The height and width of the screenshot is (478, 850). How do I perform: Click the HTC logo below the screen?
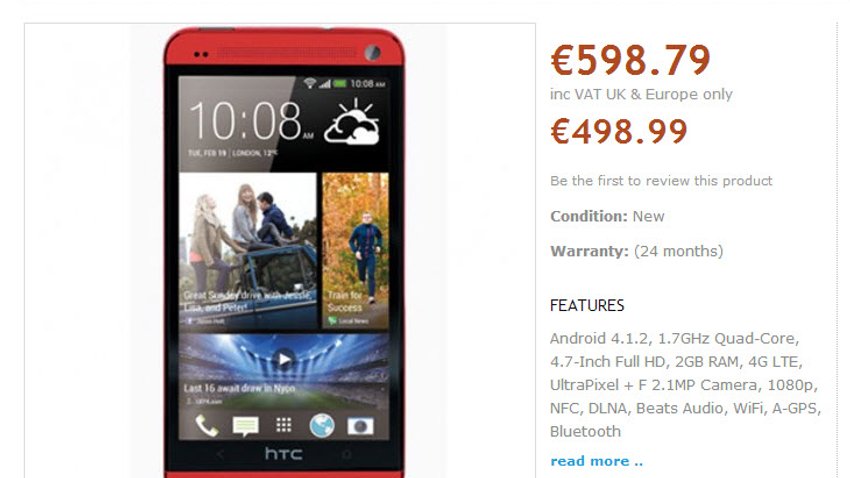[284, 454]
